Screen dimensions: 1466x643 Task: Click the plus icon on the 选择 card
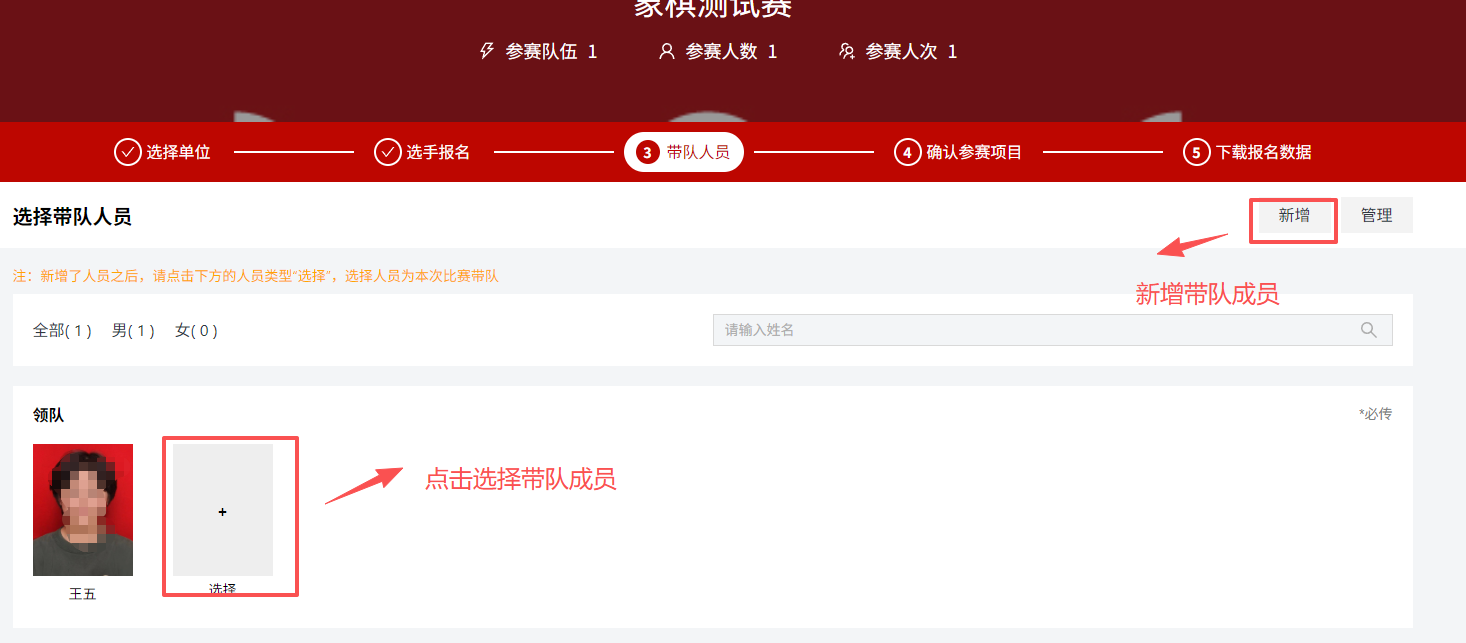tap(222, 512)
